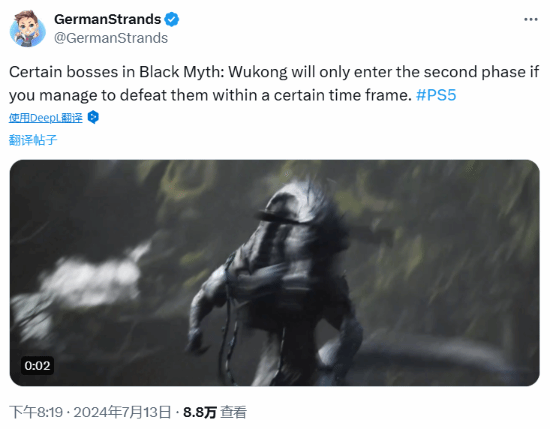The width and height of the screenshot is (550, 429).
Task: Click the 2024年7月13日 date
Action: pyautogui.click(x=122, y=412)
